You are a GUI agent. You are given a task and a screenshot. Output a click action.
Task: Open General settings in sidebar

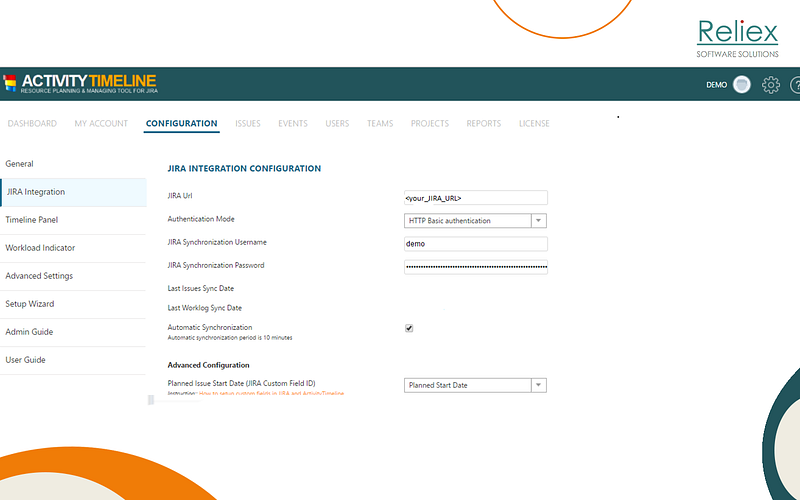coord(73,164)
